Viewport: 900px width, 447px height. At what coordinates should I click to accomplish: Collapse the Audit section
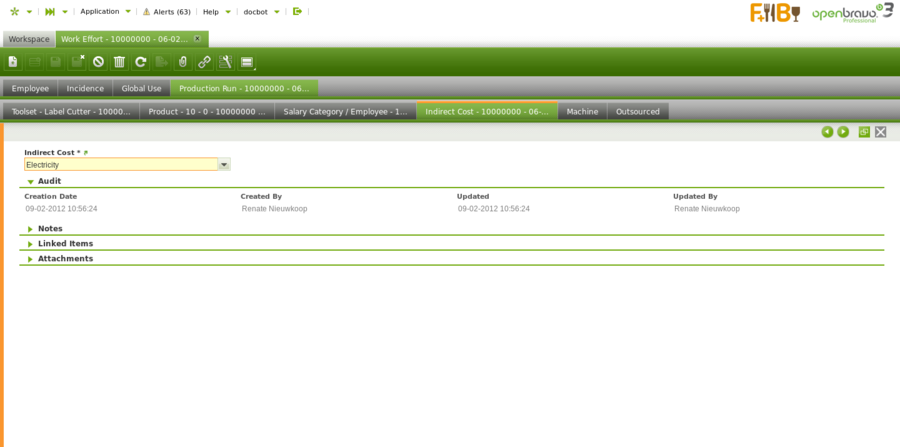click(31, 181)
